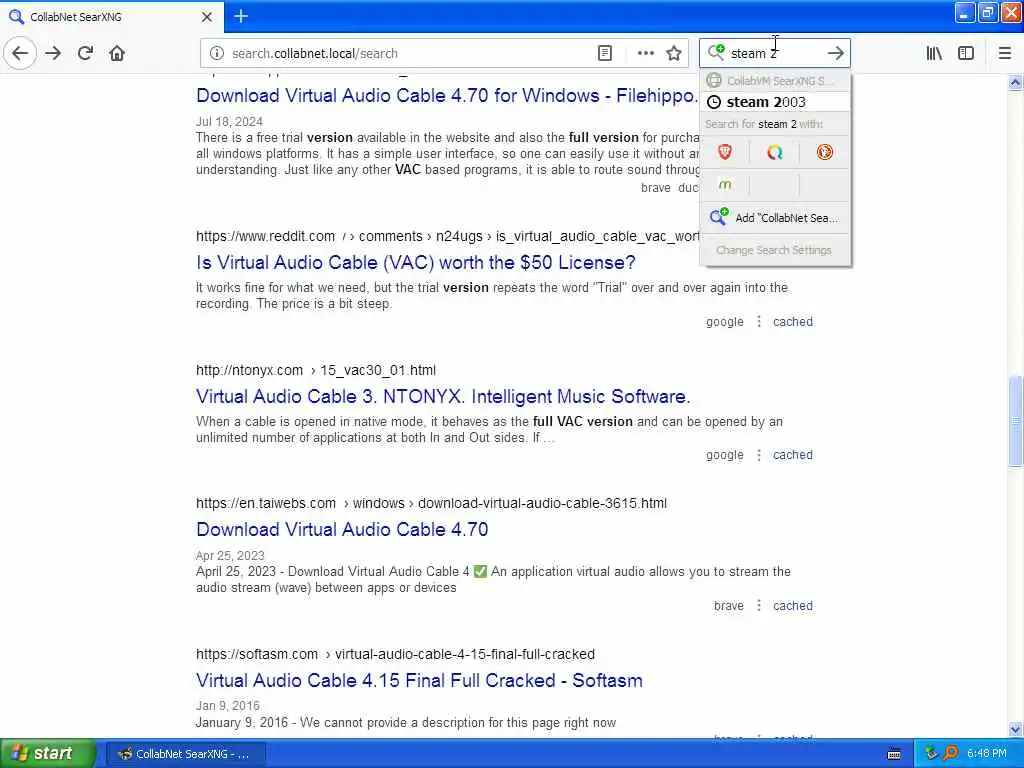Screen dimensions: 1024x768
Task: Open cached copy of reddit result
Action: click(x=793, y=321)
